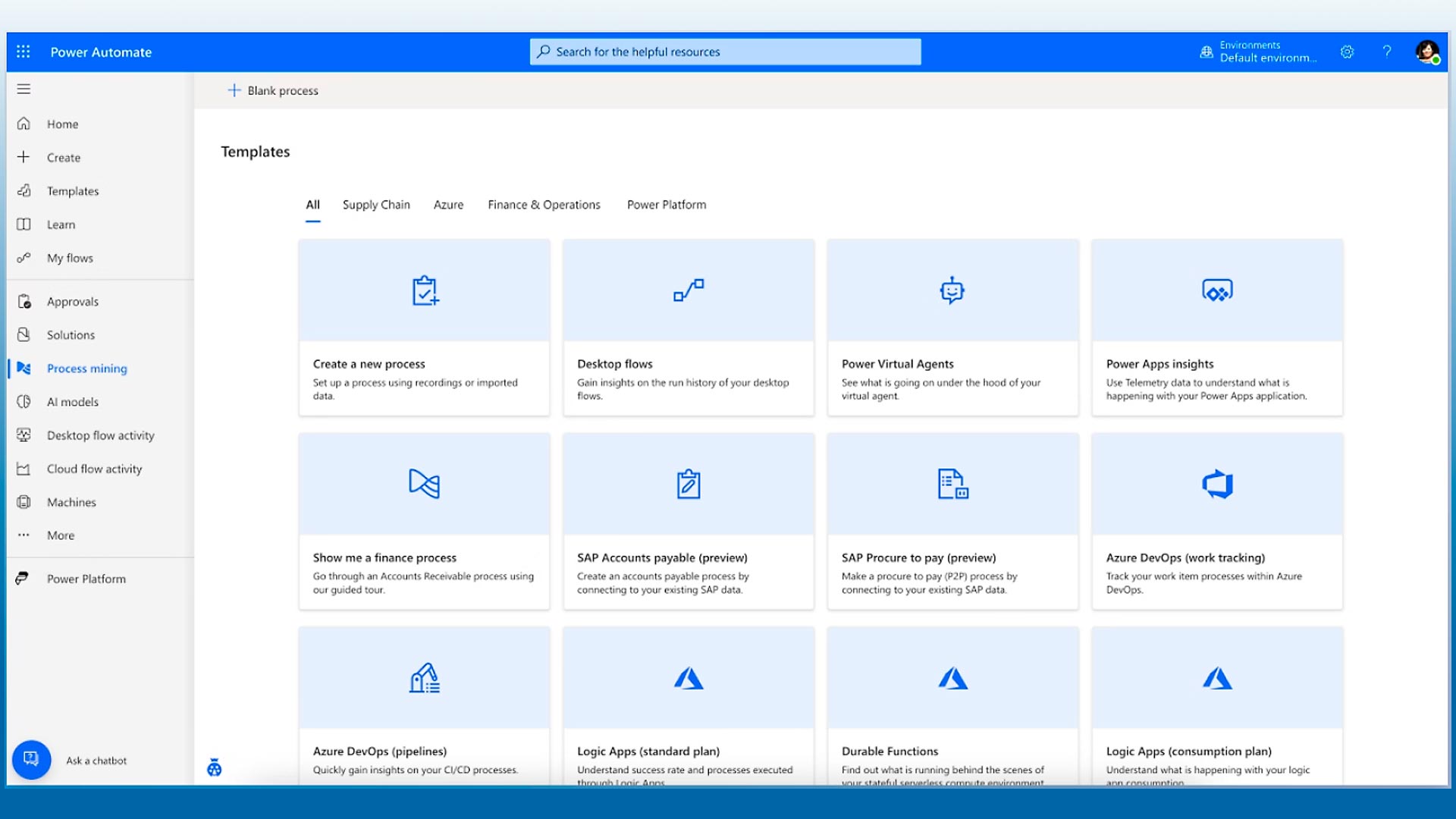1456x819 pixels.
Task: Go to Desktop flow activity
Action: click(x=100, y=435)
